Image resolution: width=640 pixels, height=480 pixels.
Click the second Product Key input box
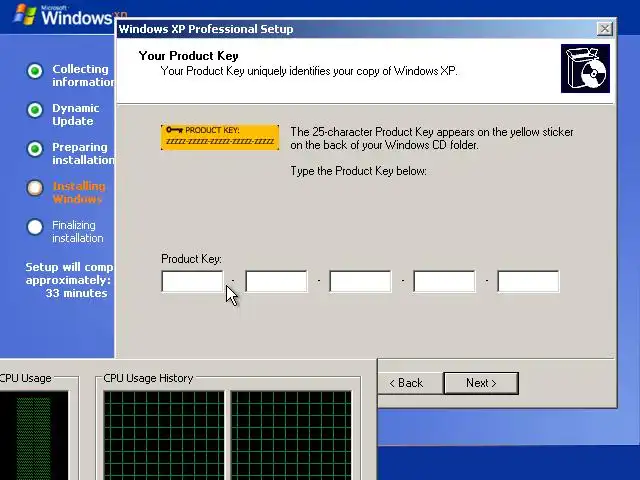[x=276, y=281]
